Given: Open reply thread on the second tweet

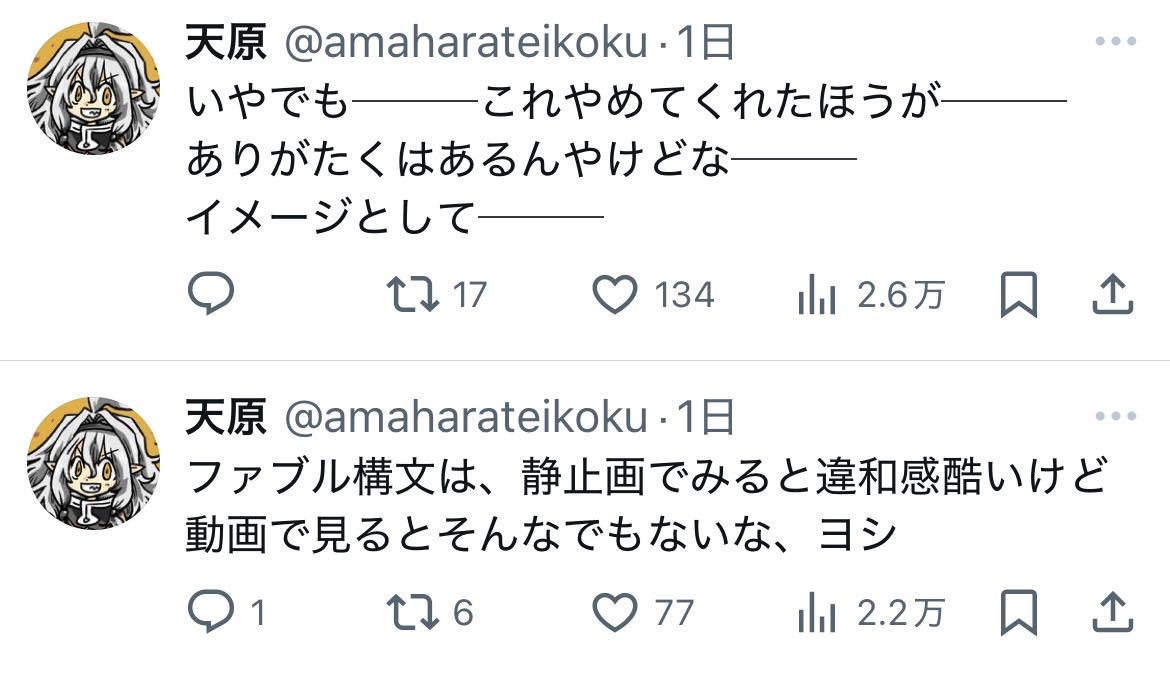Looking at the screenshot, I should click(211, 612).
